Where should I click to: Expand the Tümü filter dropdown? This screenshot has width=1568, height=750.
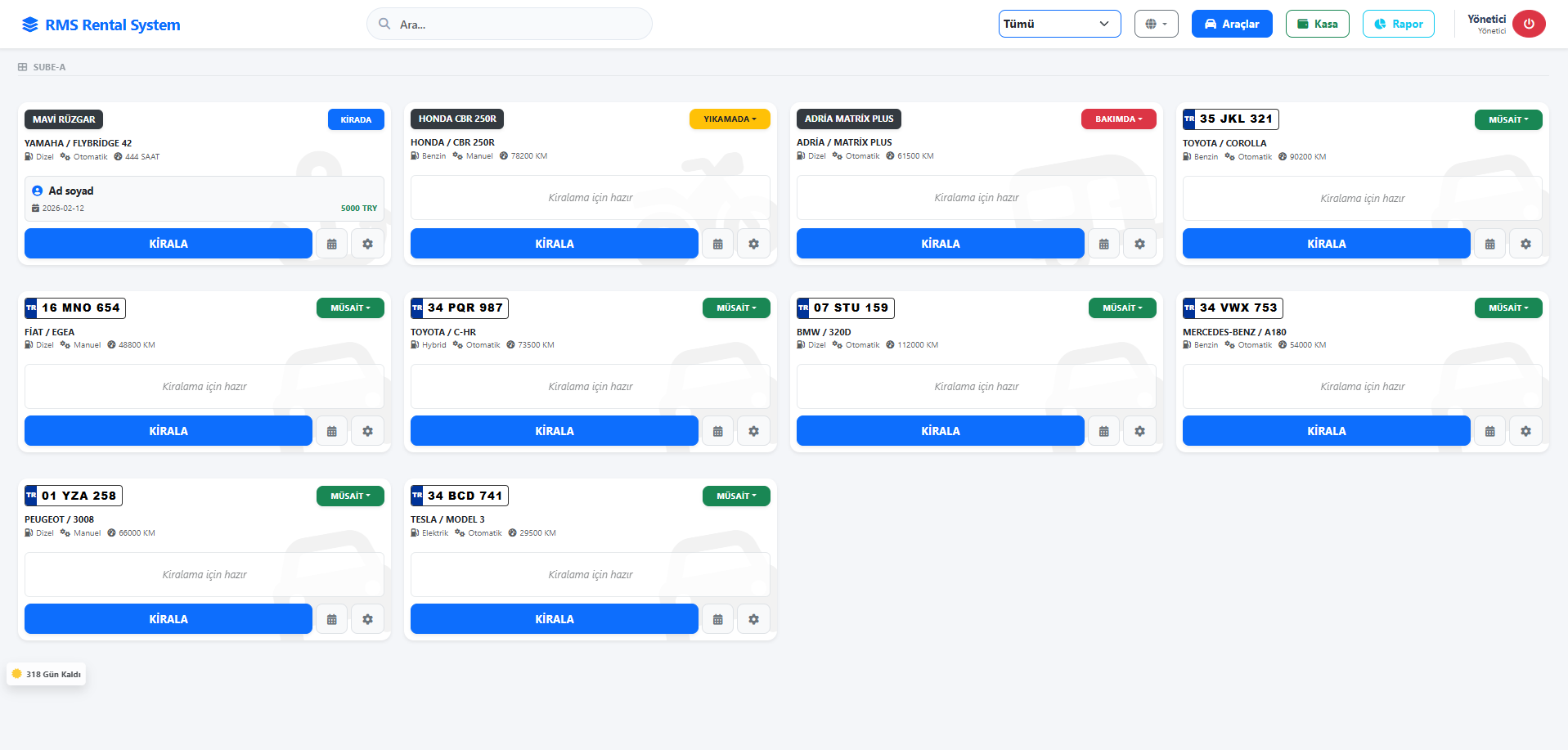click(1058, 24)
